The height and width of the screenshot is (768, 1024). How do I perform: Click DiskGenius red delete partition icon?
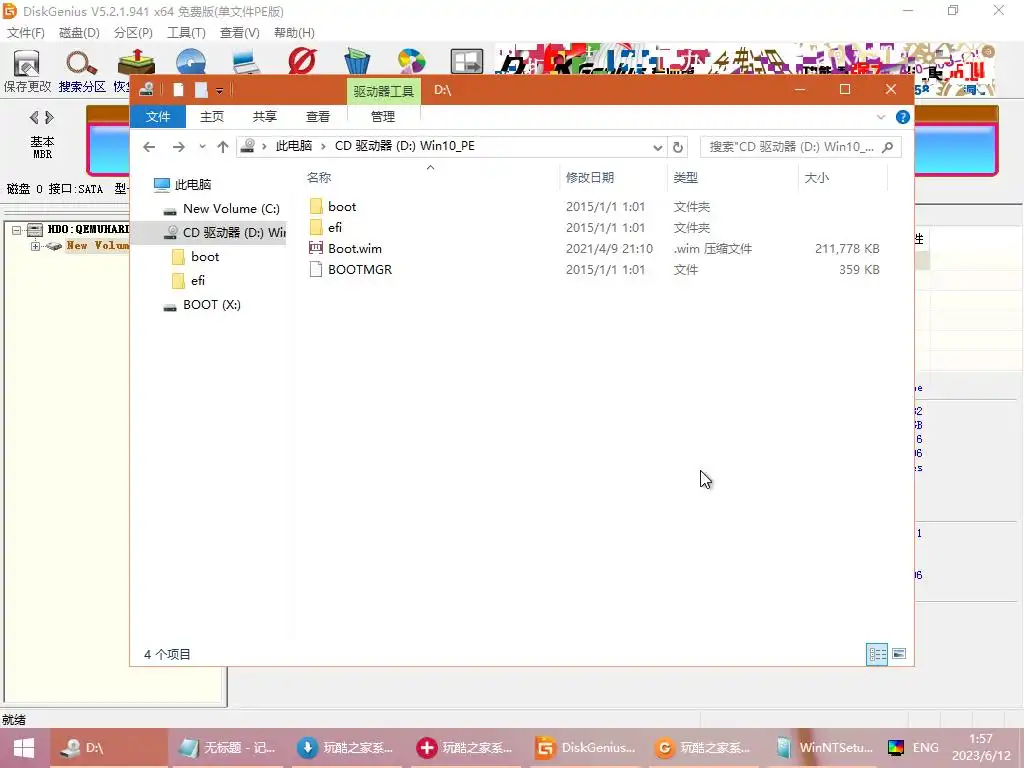point(302,61)
